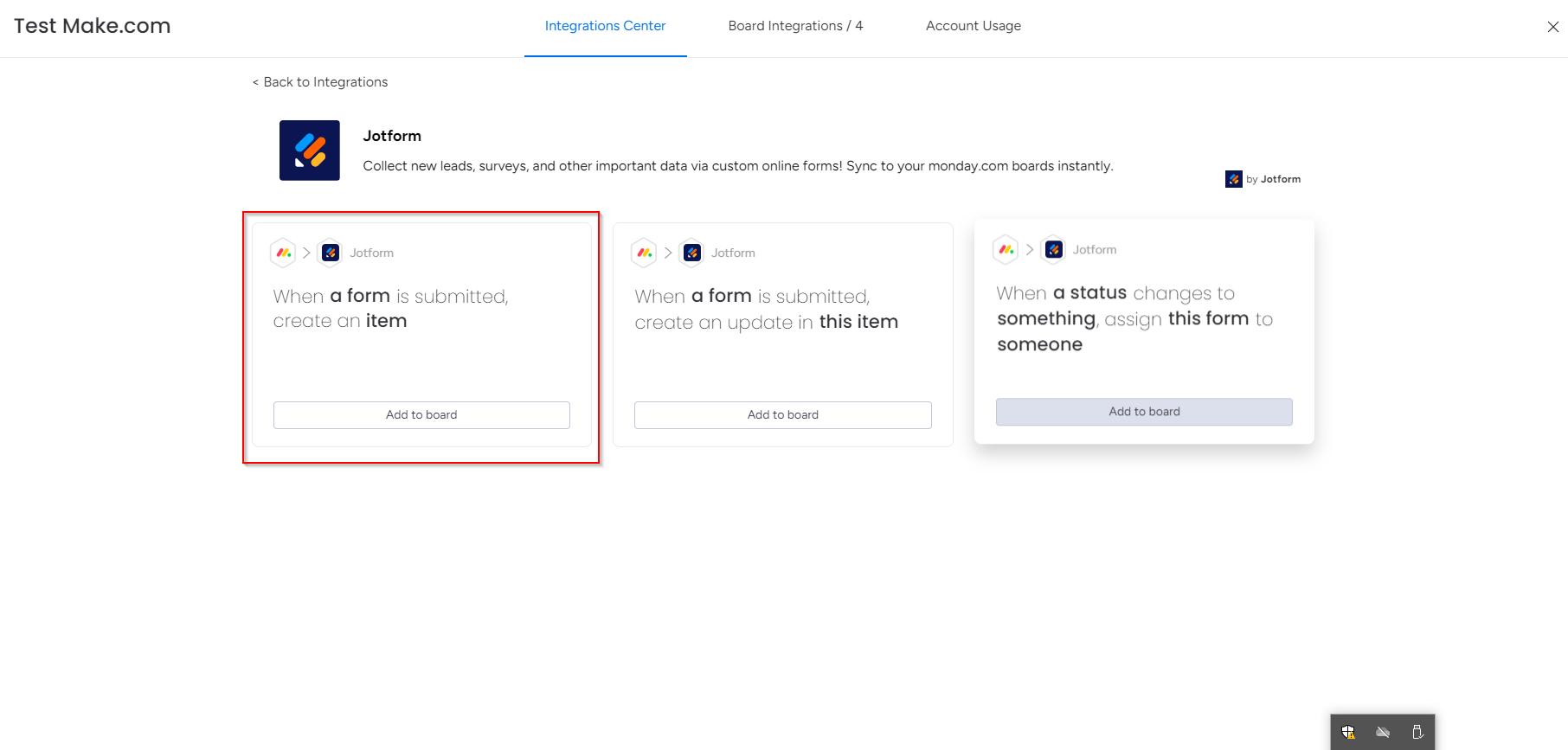
Task: Click the arrow chevron on 'create an item' card
Action: [x=306, y=253]
